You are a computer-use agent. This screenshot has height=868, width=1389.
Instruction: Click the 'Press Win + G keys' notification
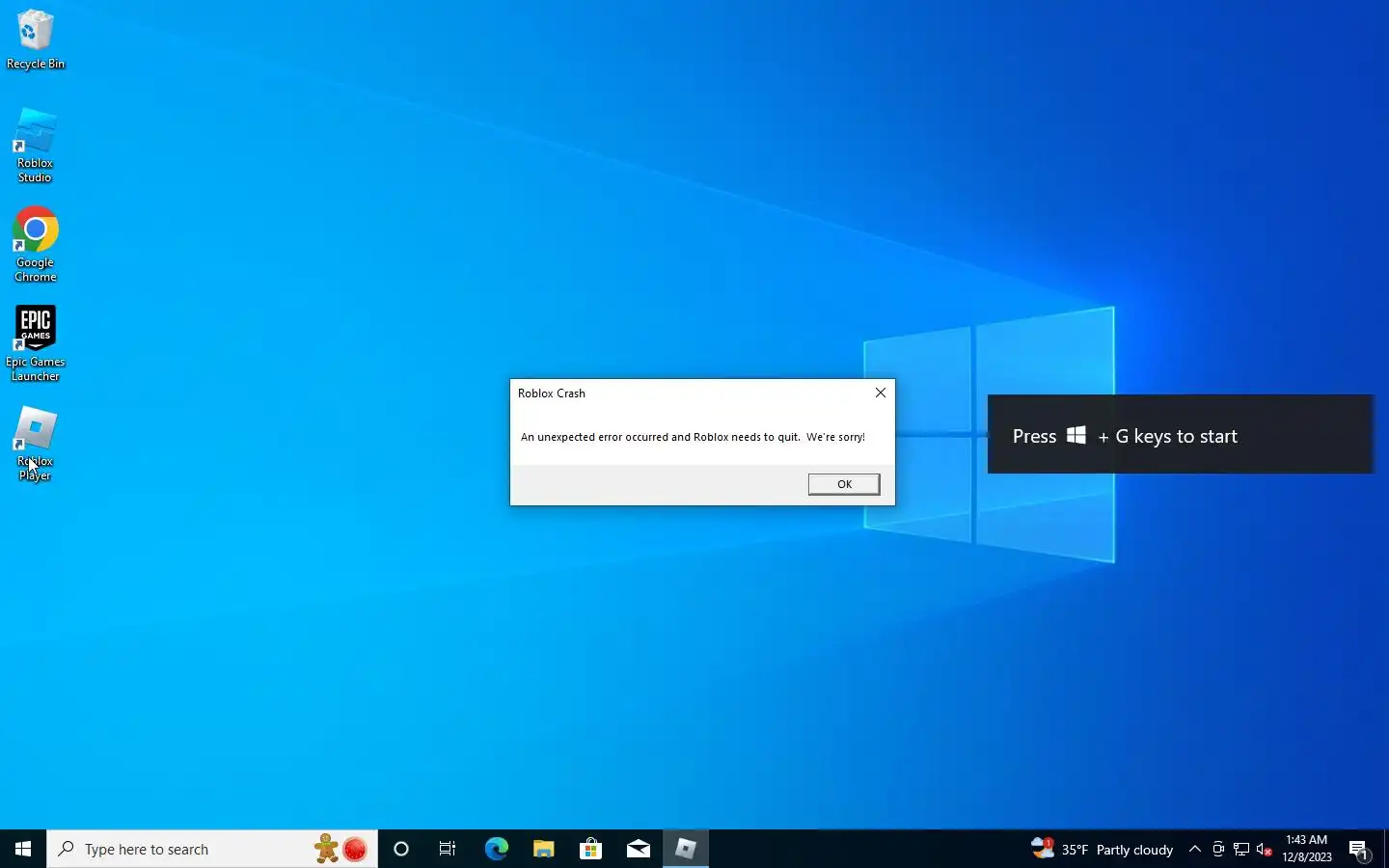(1180, 434)
